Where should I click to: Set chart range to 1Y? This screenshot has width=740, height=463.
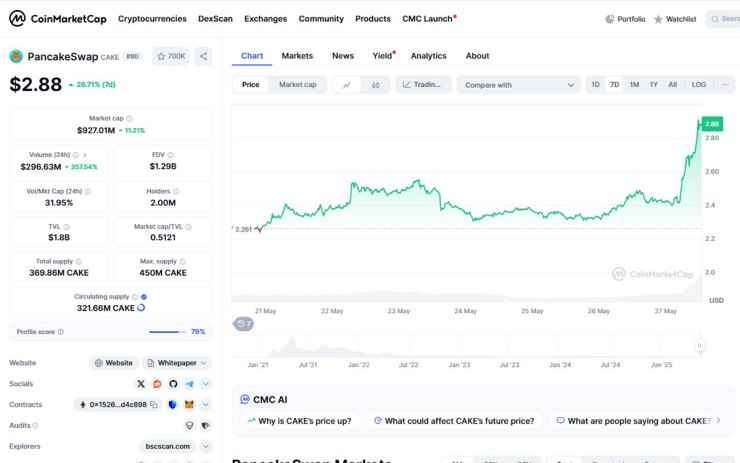click(654, 84)
